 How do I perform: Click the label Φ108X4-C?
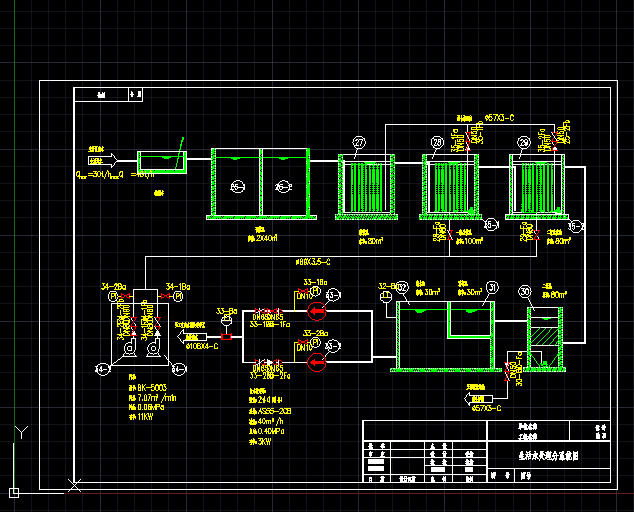pos(202,347)
